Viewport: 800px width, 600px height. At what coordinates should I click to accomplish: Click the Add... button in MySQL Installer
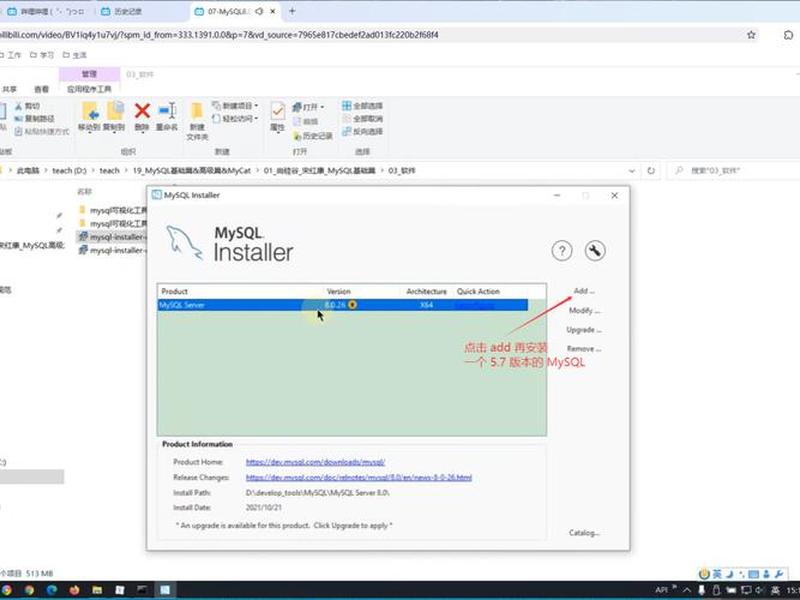(x=584, y=291)
